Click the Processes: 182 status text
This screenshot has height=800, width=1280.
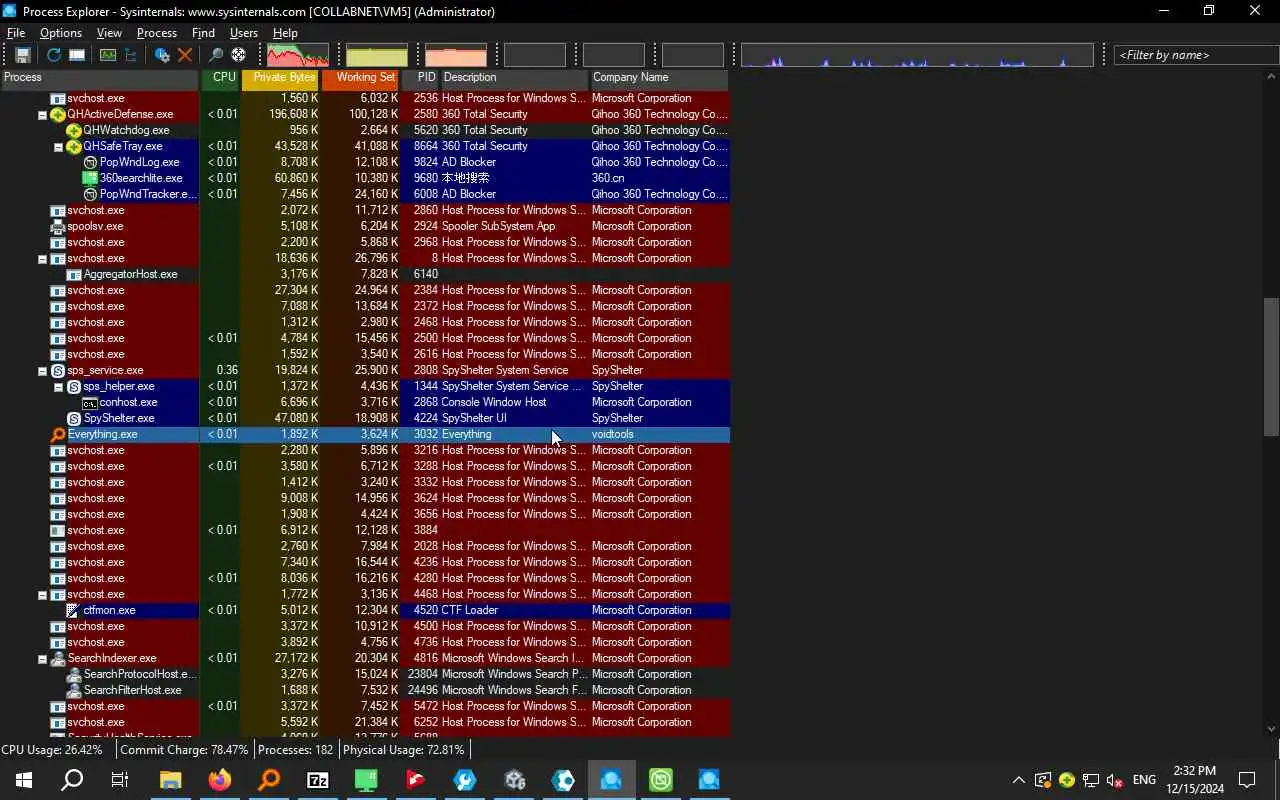point(295,750)
